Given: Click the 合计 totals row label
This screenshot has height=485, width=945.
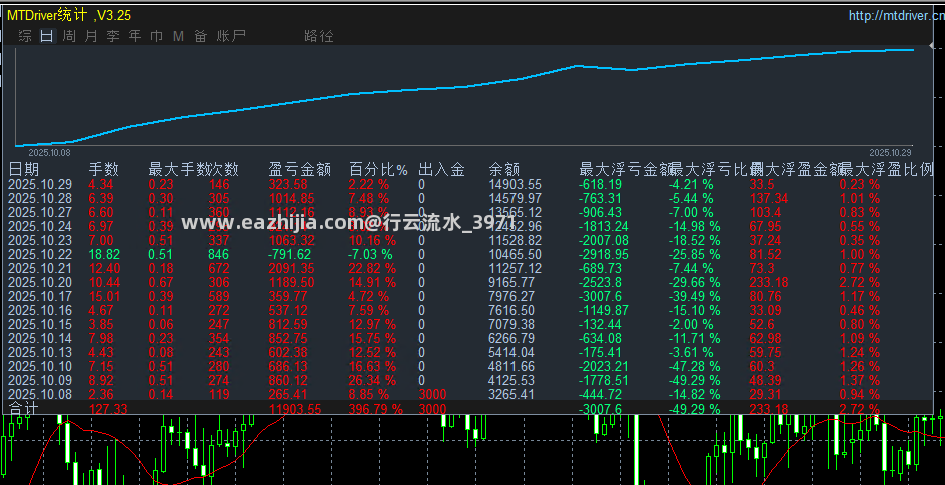Looking at the screenshot, I should 24,408.
